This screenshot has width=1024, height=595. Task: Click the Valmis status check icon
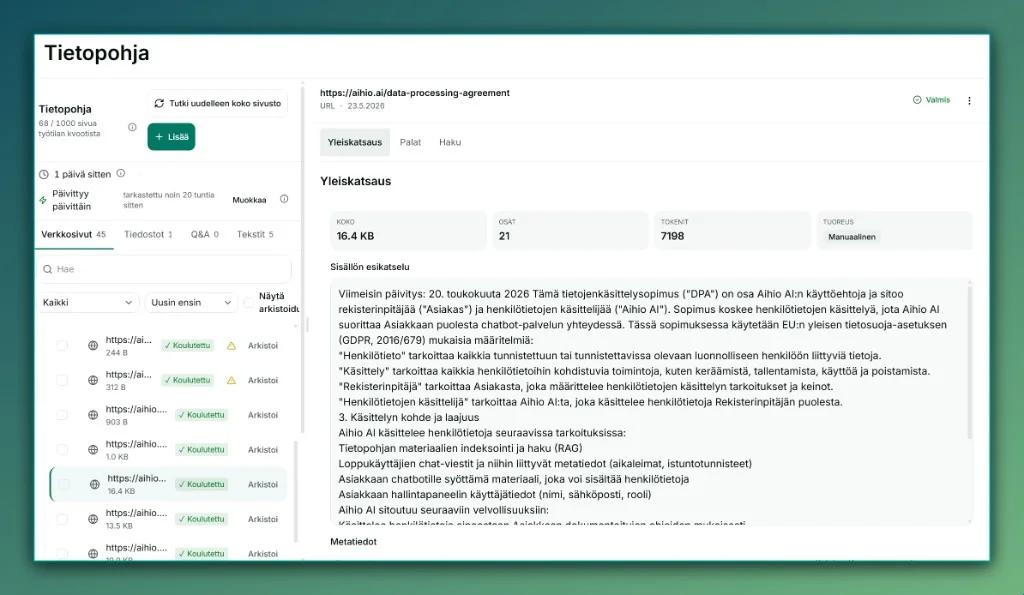(x=917, y=100)
